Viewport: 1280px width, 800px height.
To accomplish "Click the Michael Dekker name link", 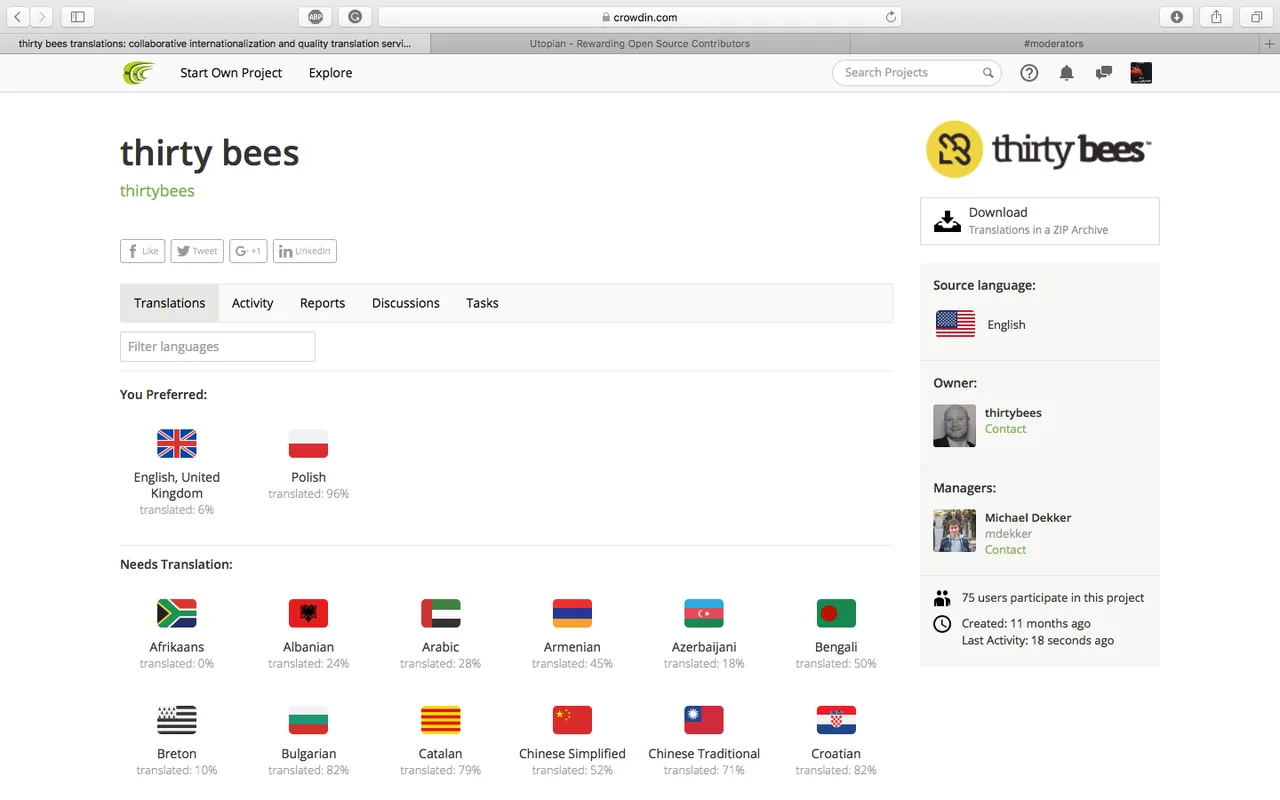I will pyautogui.click(x=1028, y=518).
